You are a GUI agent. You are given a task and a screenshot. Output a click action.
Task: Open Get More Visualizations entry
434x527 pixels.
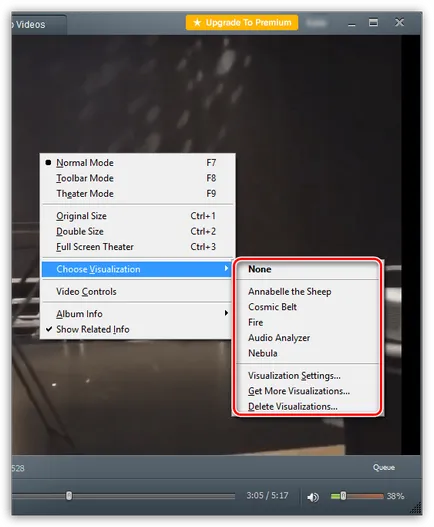click(308, 391)
